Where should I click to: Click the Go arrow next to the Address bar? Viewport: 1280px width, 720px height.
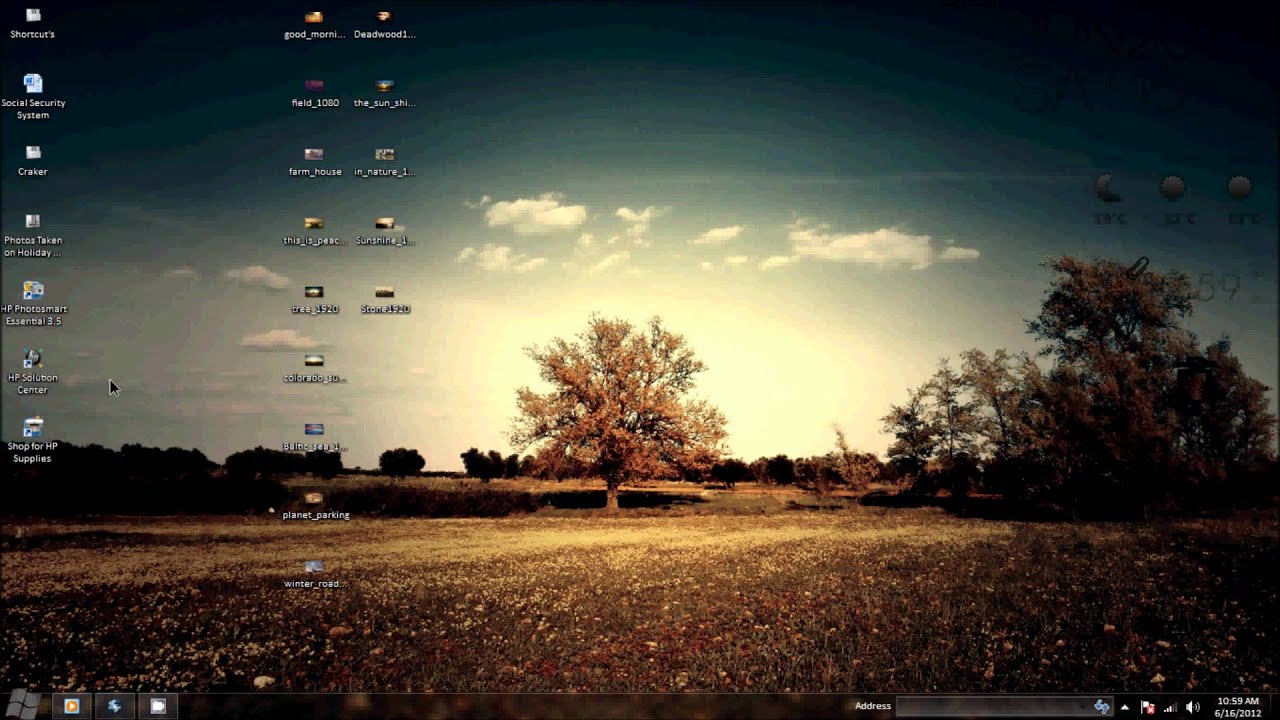click(x=1102, y=706)
